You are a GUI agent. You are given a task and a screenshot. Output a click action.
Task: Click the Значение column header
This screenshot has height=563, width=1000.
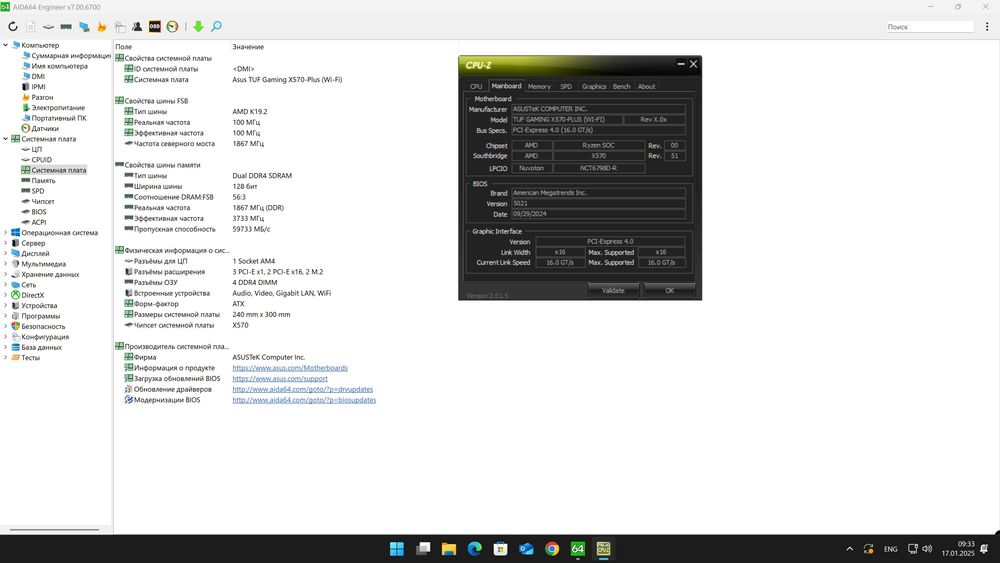(248, 47)
